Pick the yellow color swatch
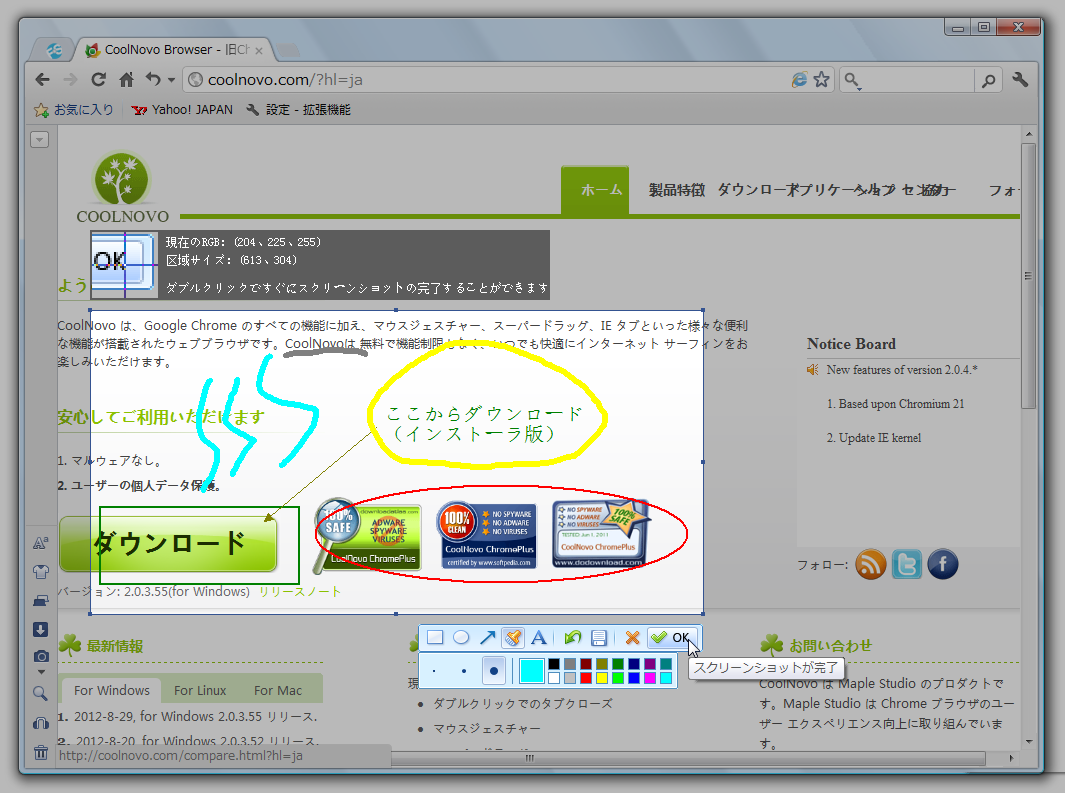Viewport: 1065px width, 793px height. tap(602, 678)
